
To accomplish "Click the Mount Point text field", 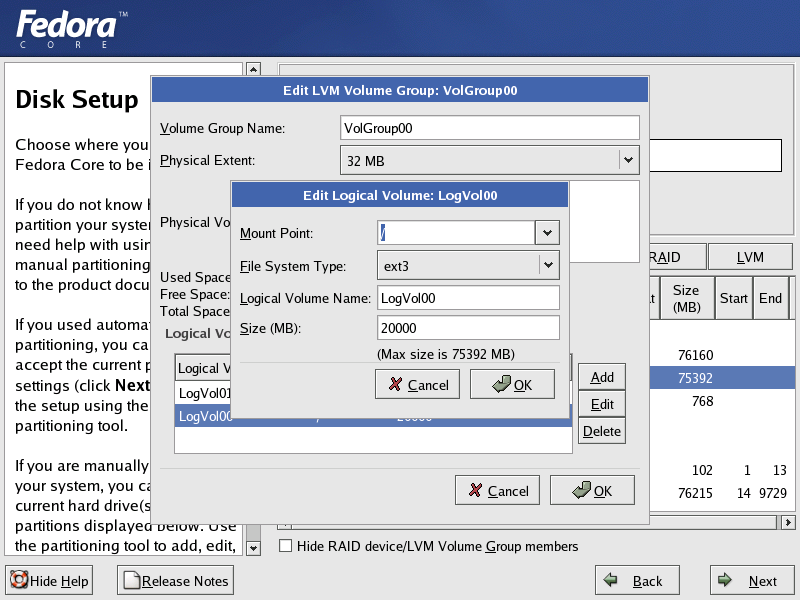I will coord(456,233).
